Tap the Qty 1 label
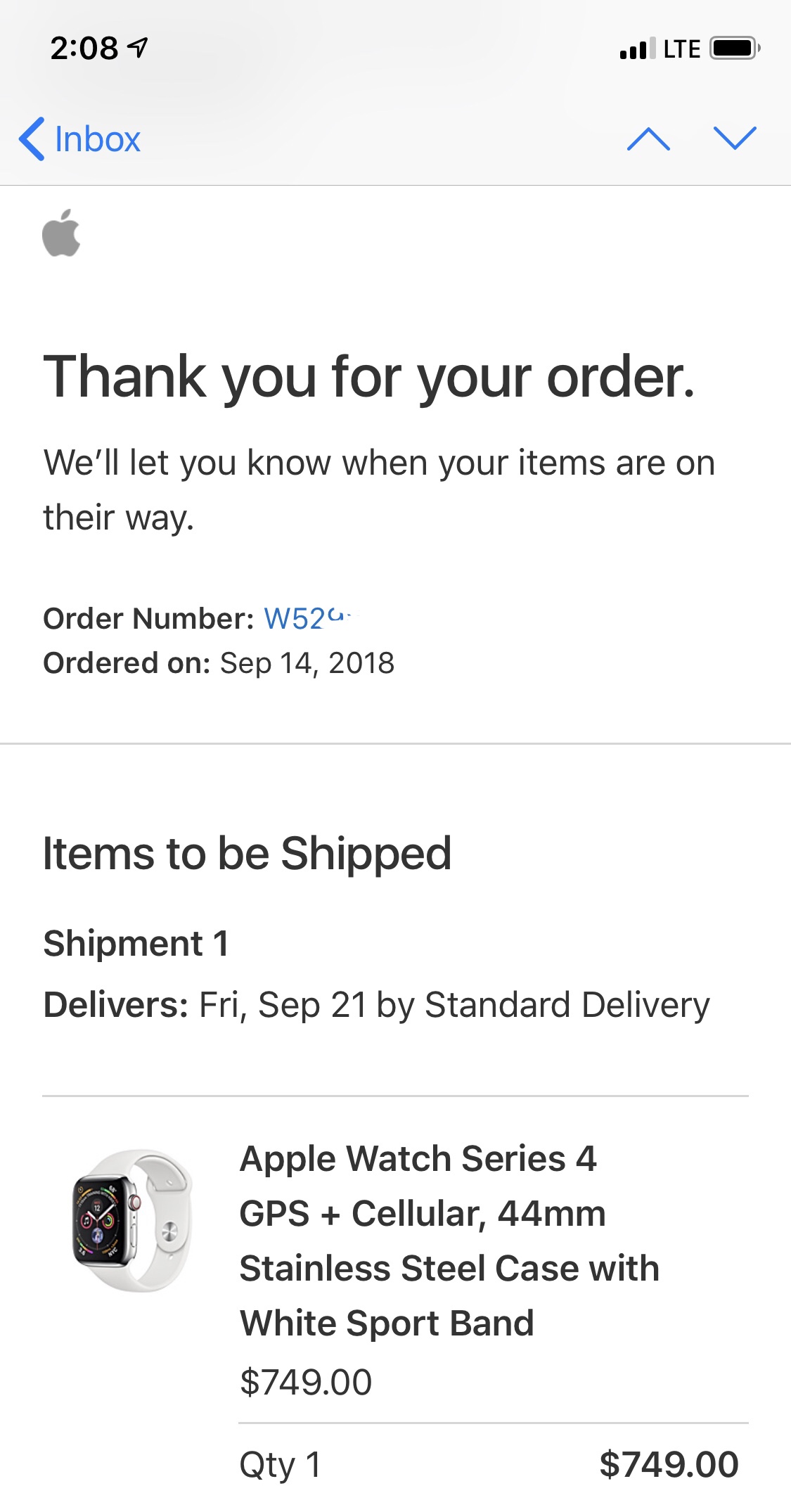Image resolution: width=791 pixels, height=1512 pixels. pyautogui.click(x=280, y=1466)
